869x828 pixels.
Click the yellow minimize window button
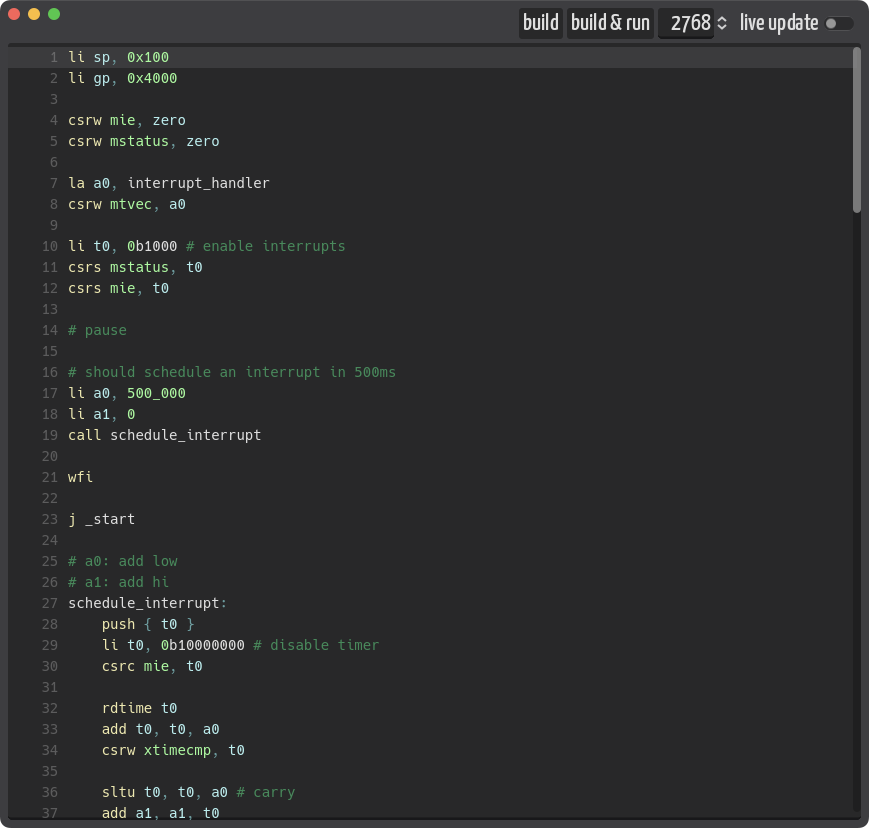coord(34,14)
